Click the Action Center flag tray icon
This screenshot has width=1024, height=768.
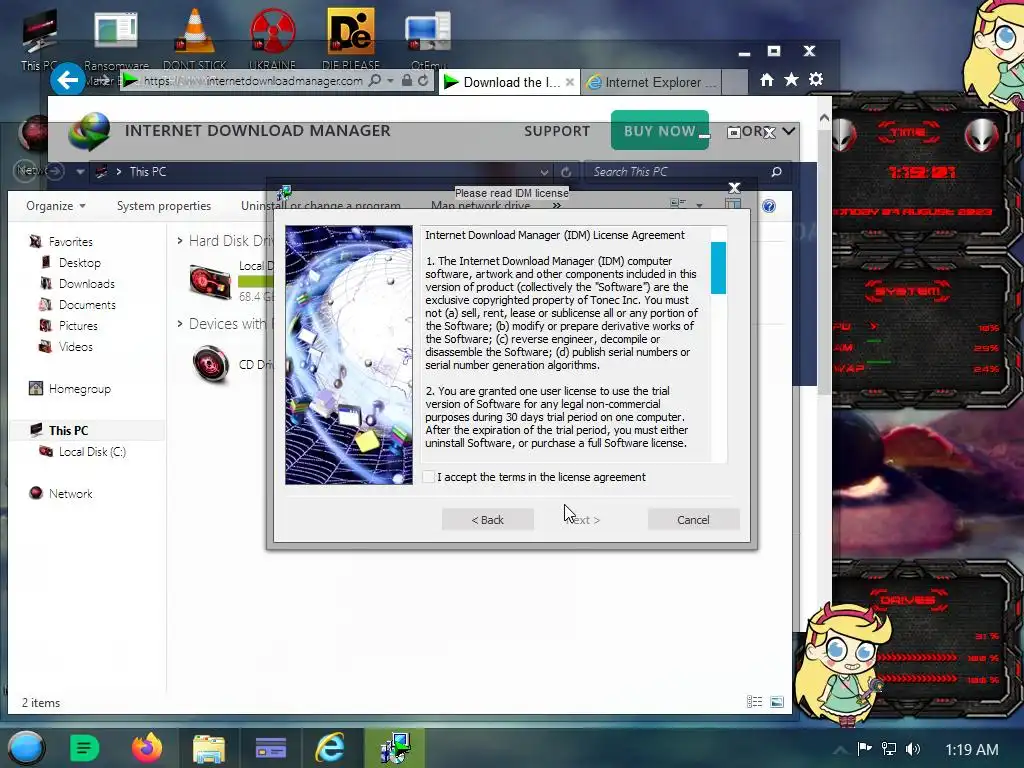[865, 749]
